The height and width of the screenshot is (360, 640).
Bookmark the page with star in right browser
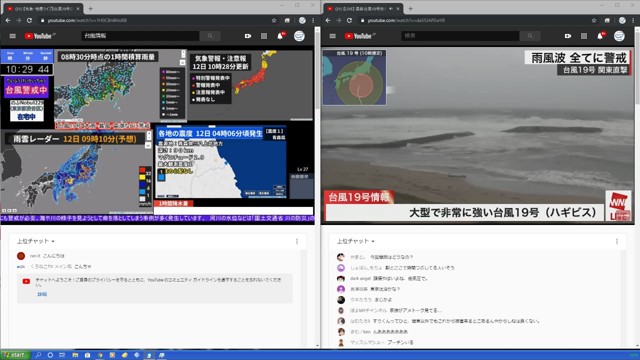click(594, 20)
